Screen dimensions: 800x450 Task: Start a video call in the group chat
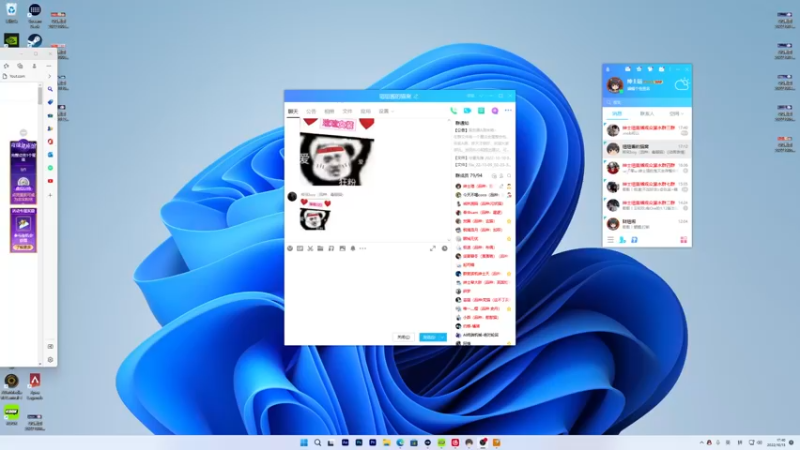click(467, 111)
